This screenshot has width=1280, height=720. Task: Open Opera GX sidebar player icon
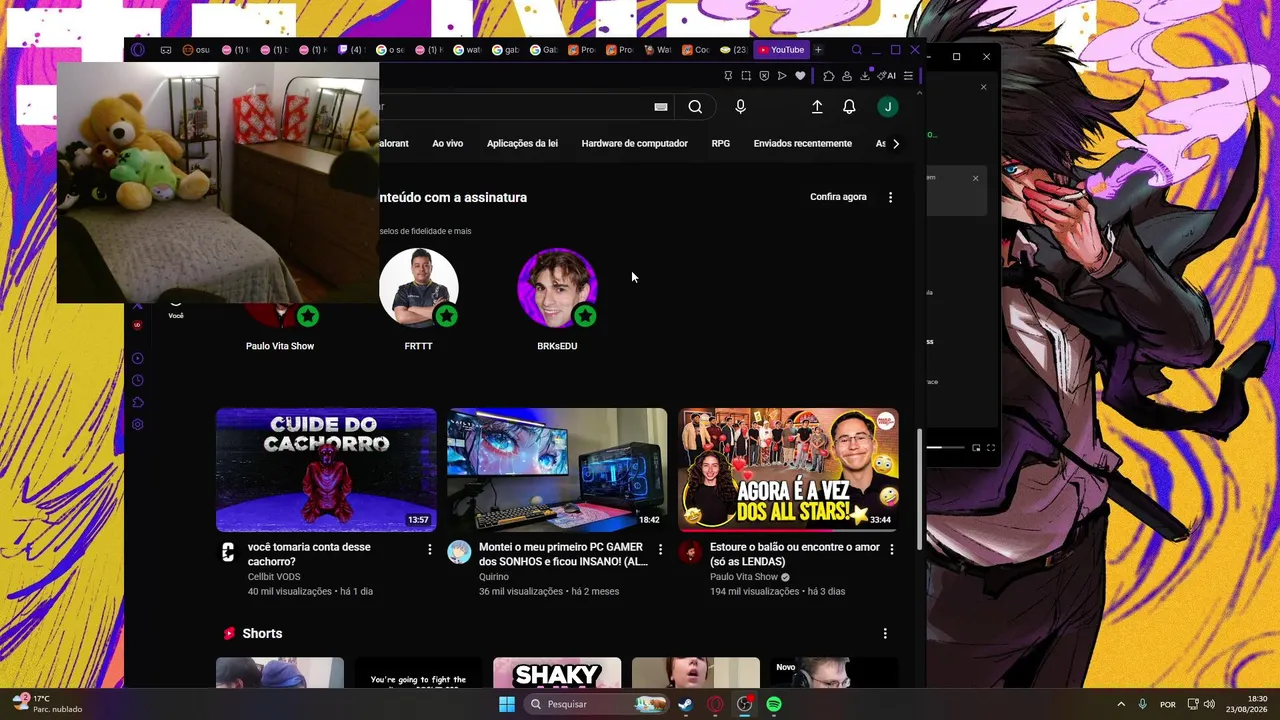(x=138, y=358)
